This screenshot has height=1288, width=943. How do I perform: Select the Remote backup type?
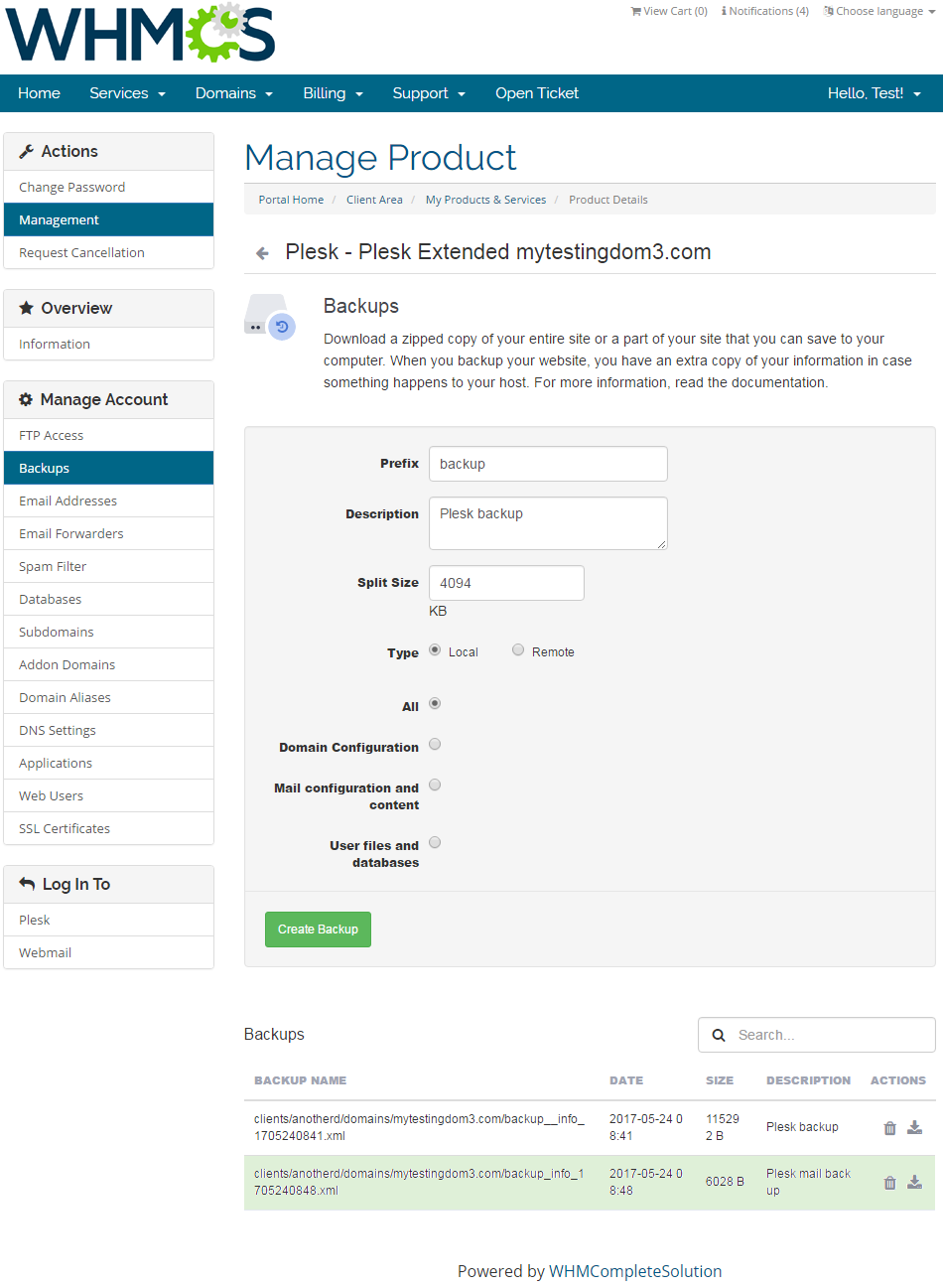518,650
